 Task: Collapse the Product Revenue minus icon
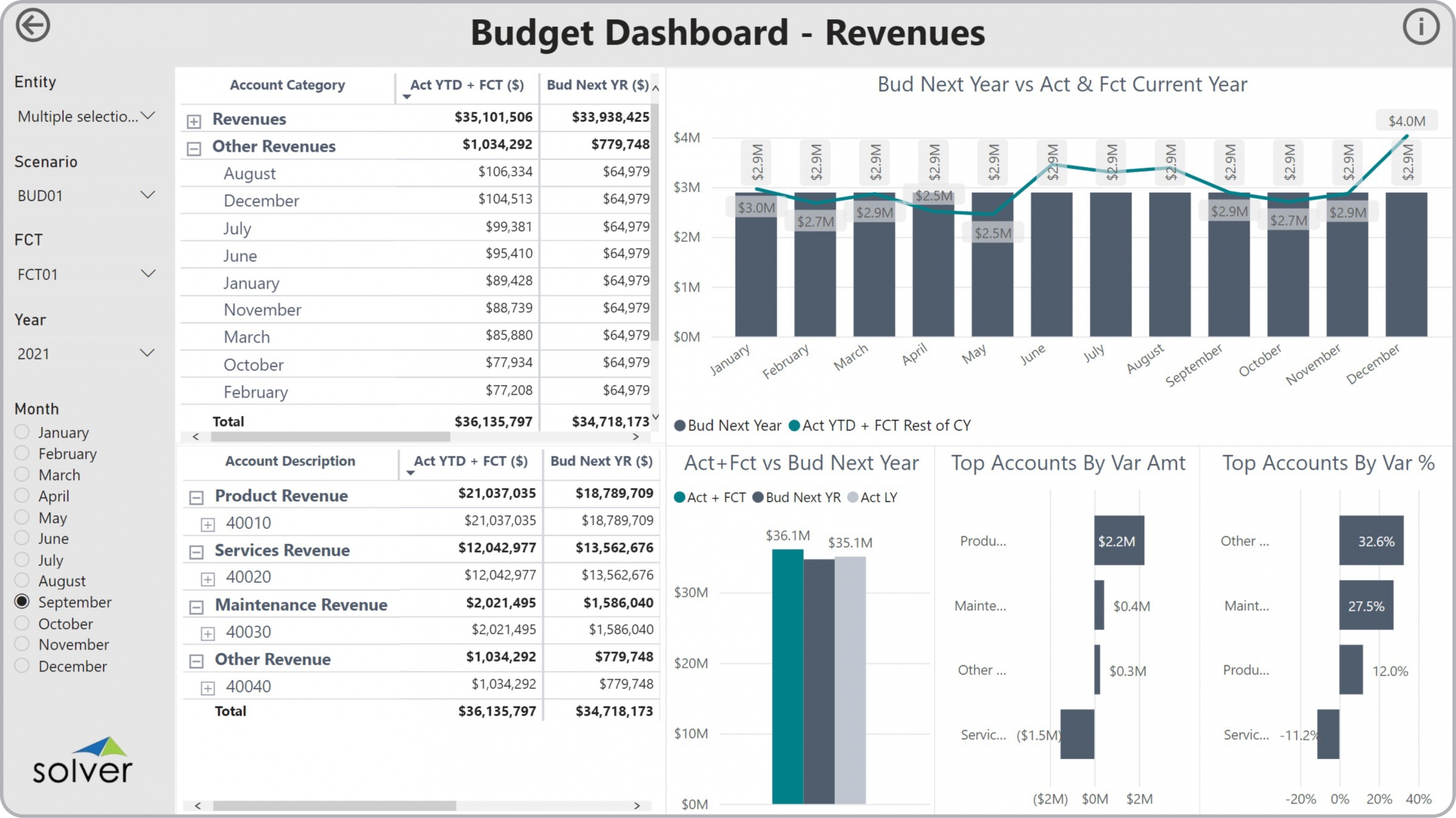point(196,497)
